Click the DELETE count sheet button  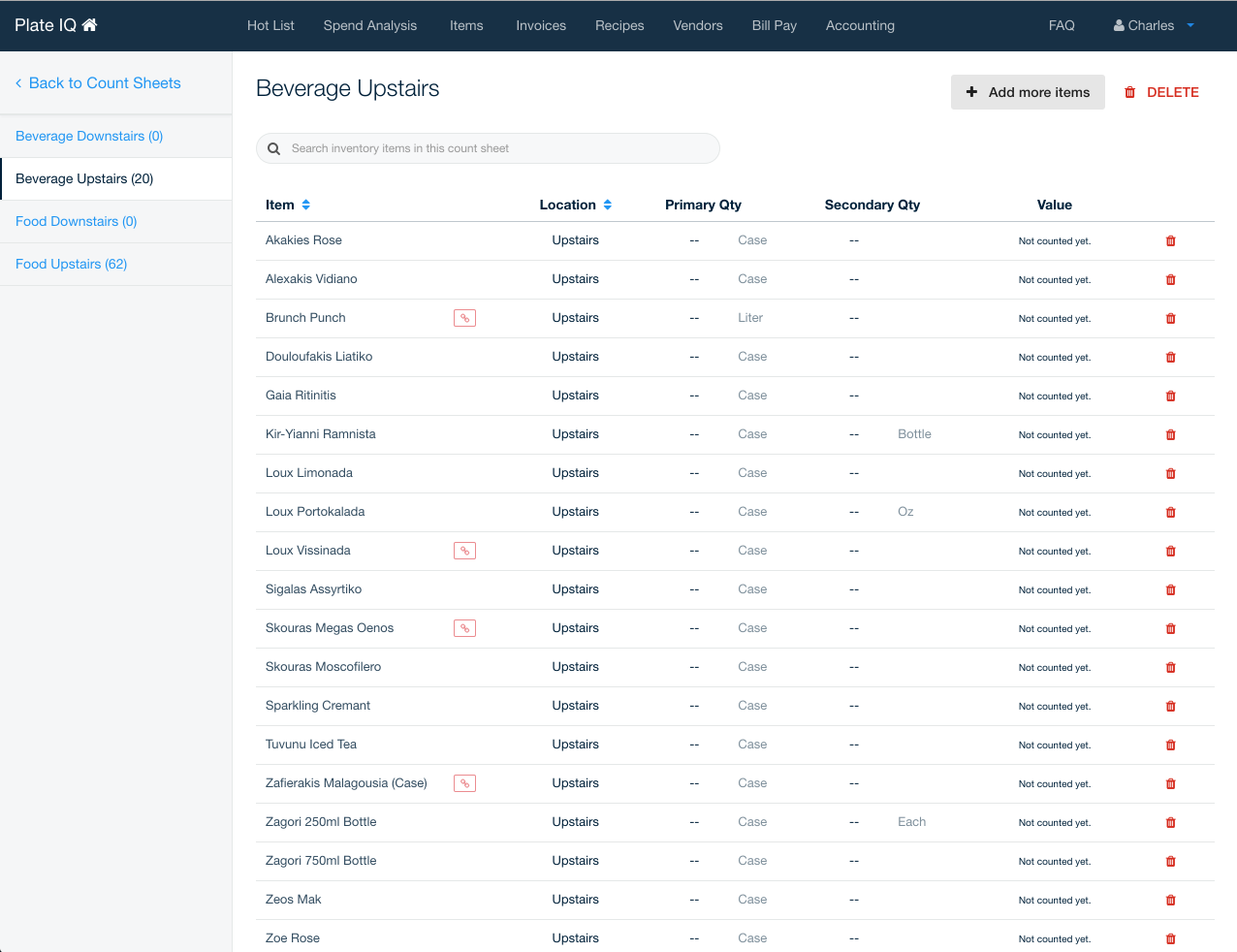point(1161,92)
